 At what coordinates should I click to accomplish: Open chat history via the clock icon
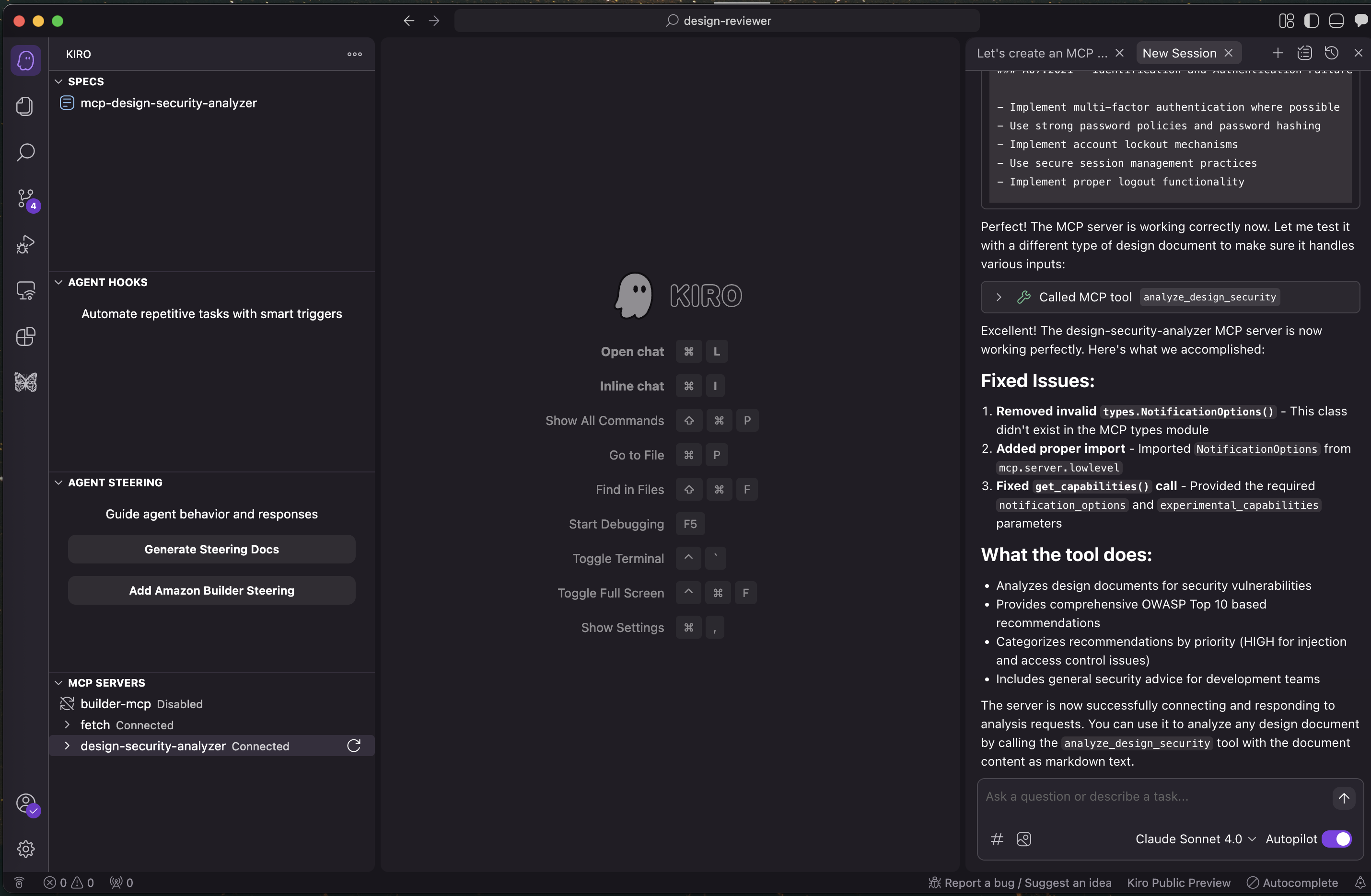pos(1332,52)
